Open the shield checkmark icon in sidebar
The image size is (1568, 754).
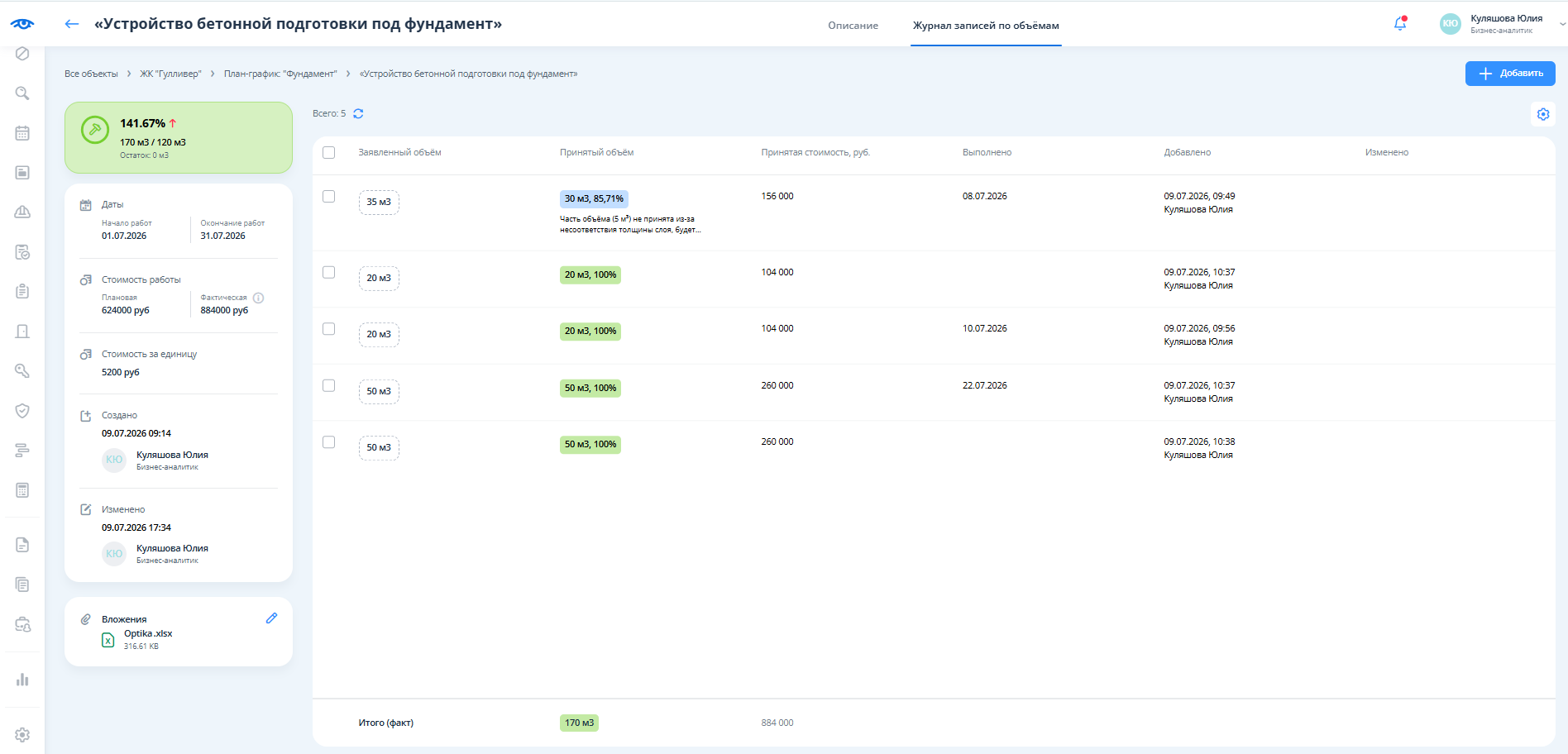click(x=22, y=411)
